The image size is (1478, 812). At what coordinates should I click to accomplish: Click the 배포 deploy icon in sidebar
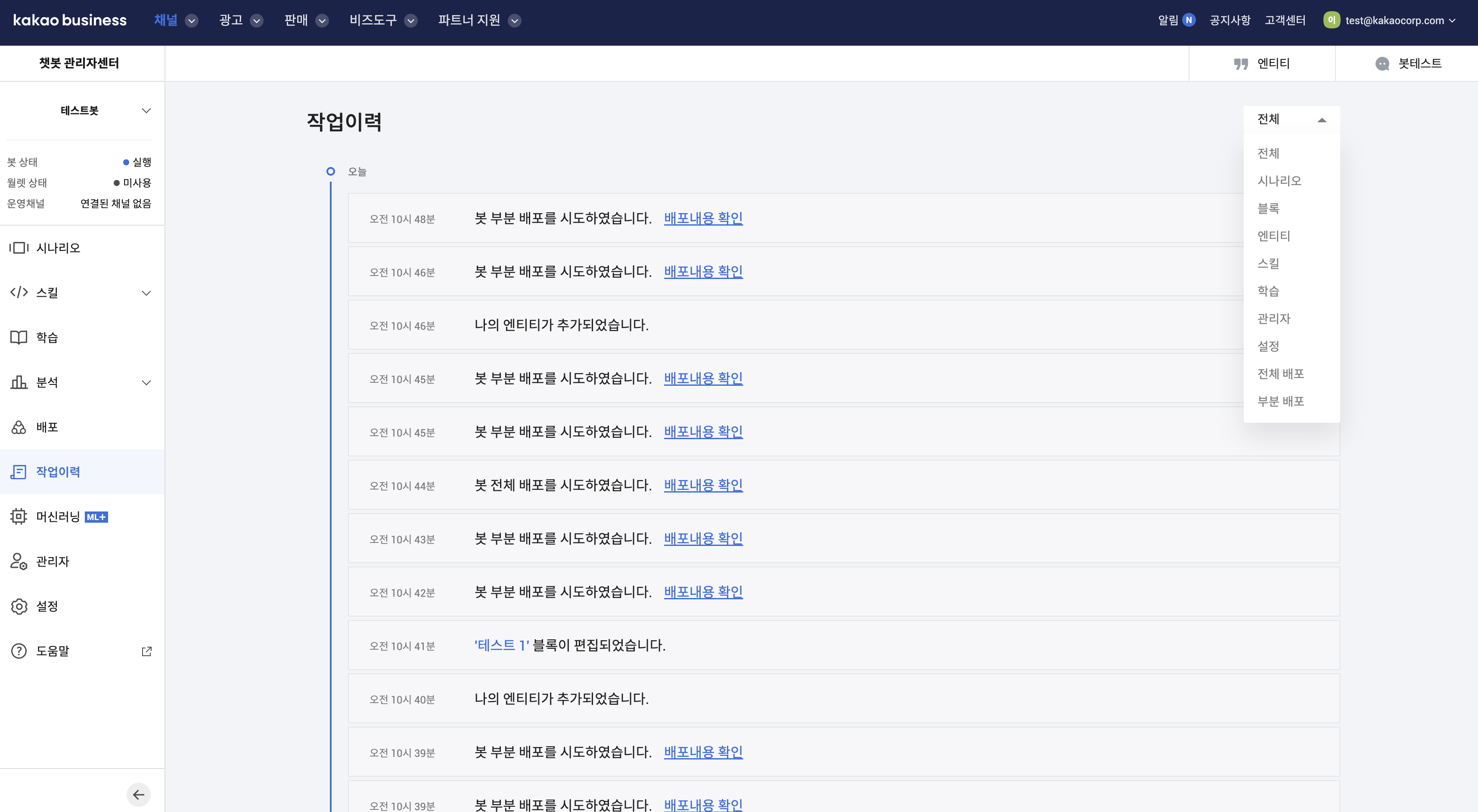tap(19, 427)
